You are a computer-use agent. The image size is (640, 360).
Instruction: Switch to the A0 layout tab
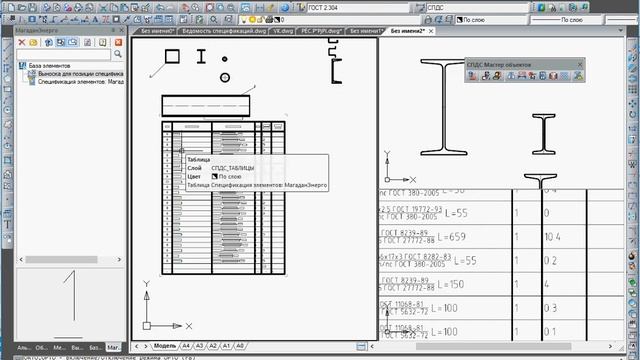(240, 346)
